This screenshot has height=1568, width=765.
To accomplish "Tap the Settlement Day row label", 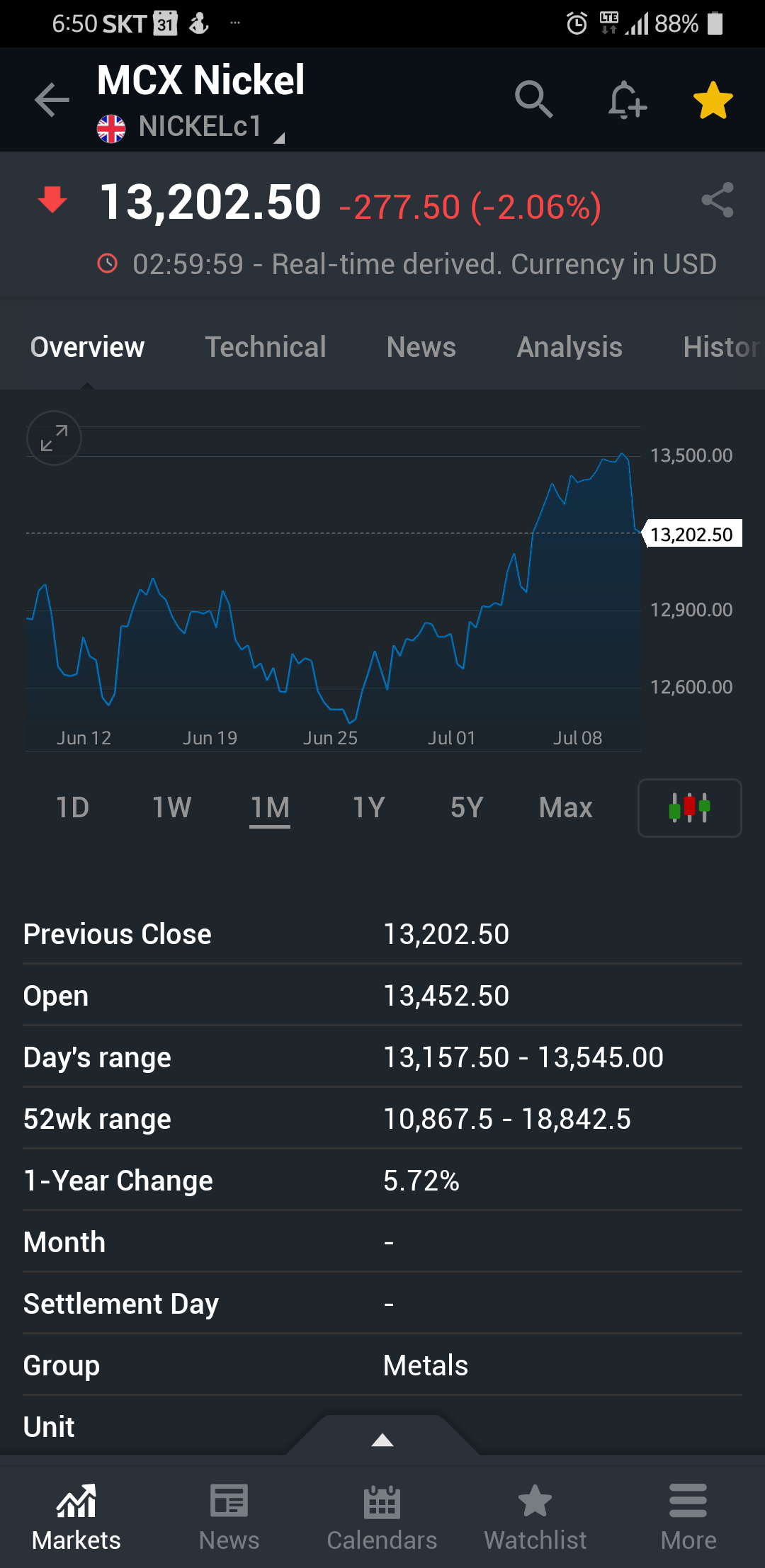I will [121, 1304].
